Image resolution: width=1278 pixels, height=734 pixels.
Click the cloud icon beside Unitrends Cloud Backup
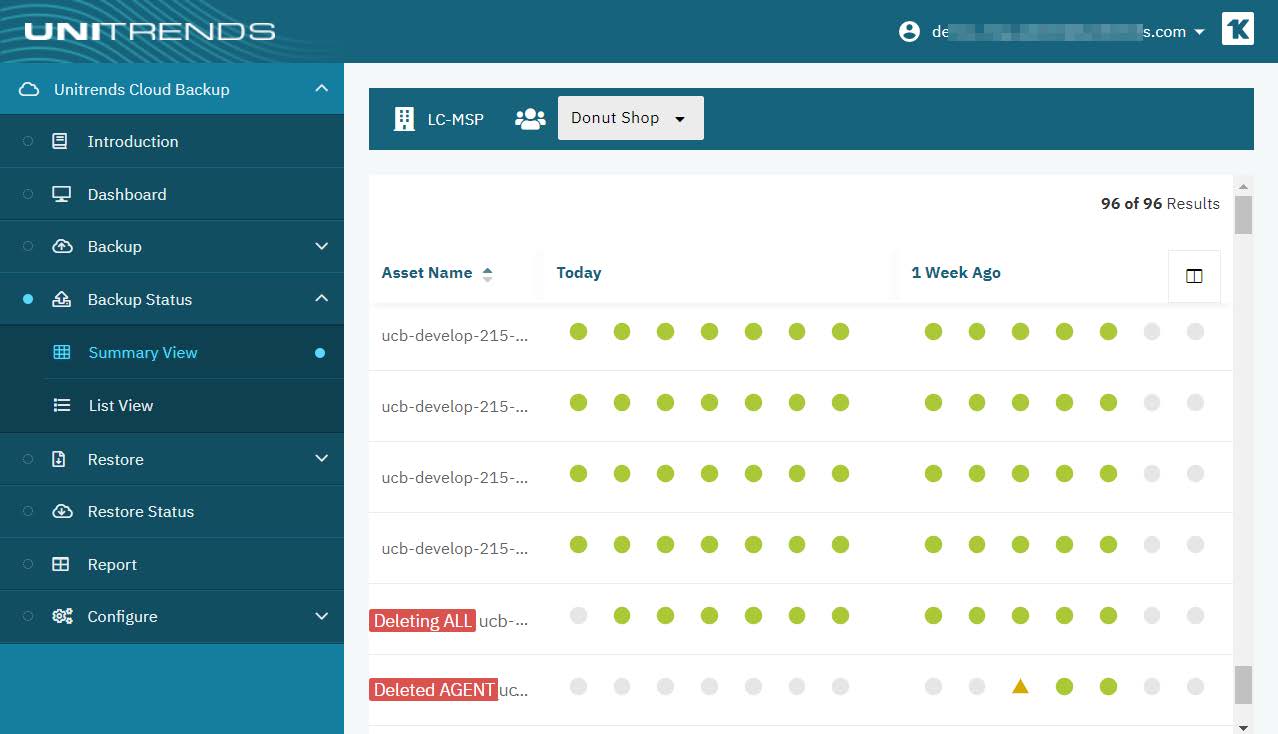click(30, 89)
